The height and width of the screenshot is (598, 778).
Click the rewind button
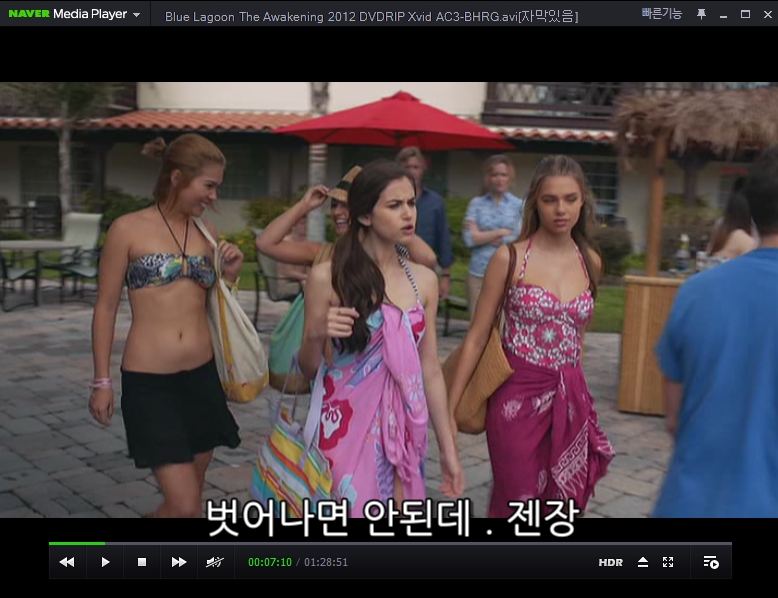(67, 562)
